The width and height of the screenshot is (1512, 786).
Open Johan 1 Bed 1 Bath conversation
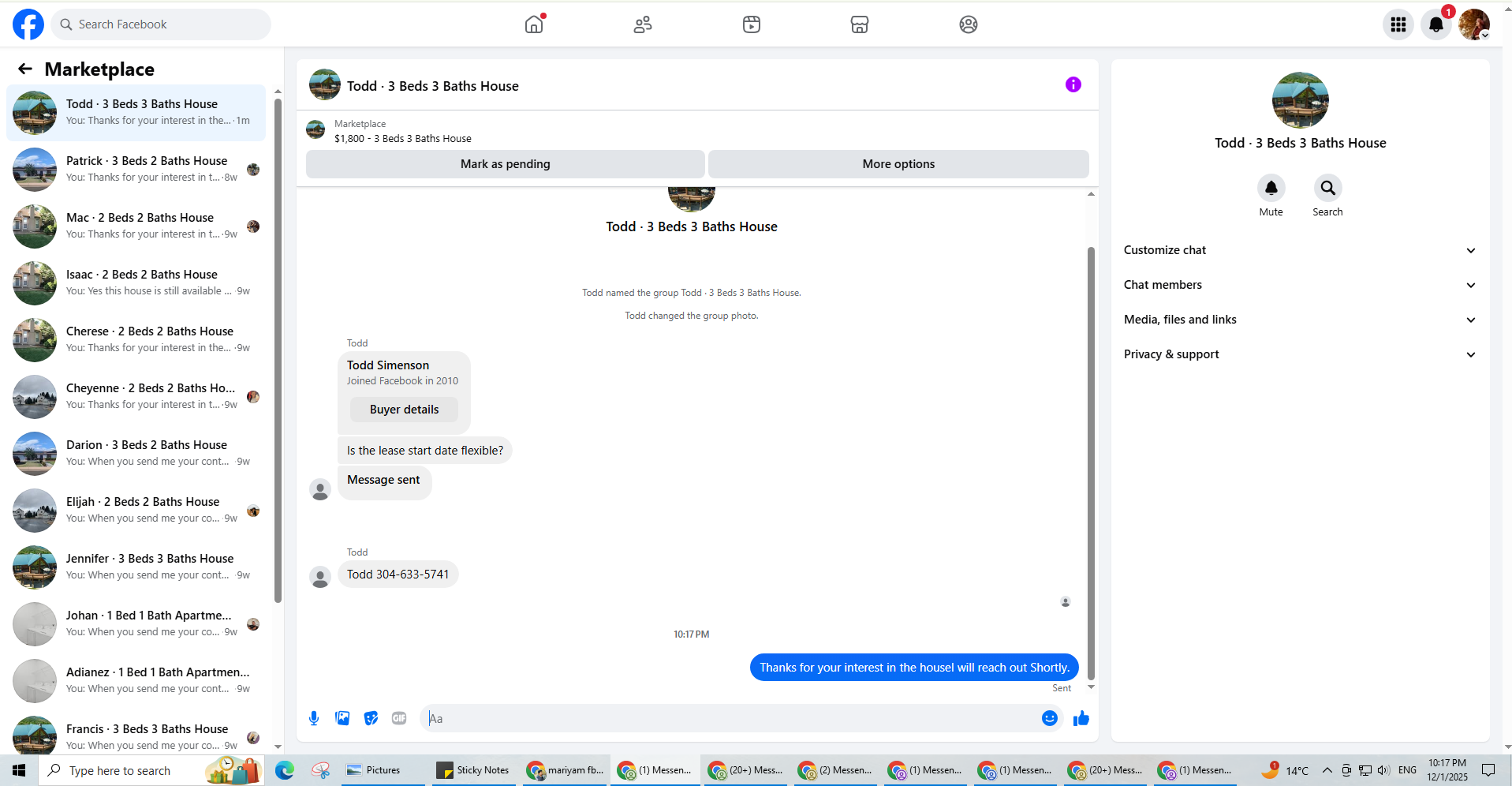[x=136, y=624]
